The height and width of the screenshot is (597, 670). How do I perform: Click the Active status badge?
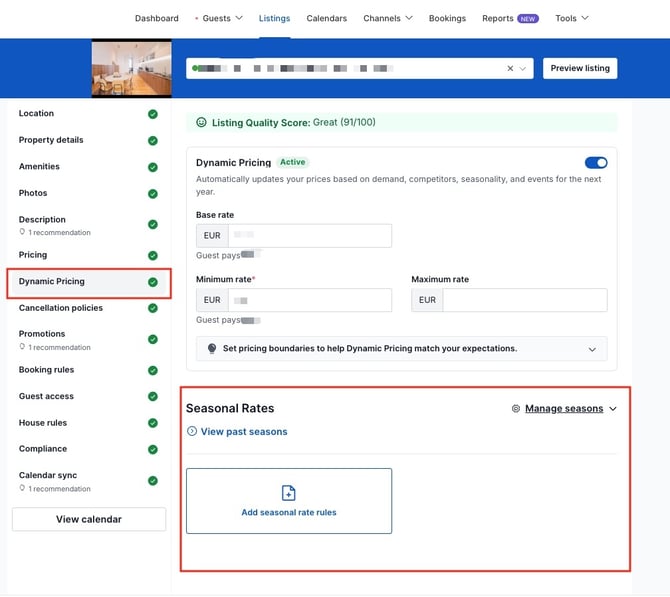point(293,162)
